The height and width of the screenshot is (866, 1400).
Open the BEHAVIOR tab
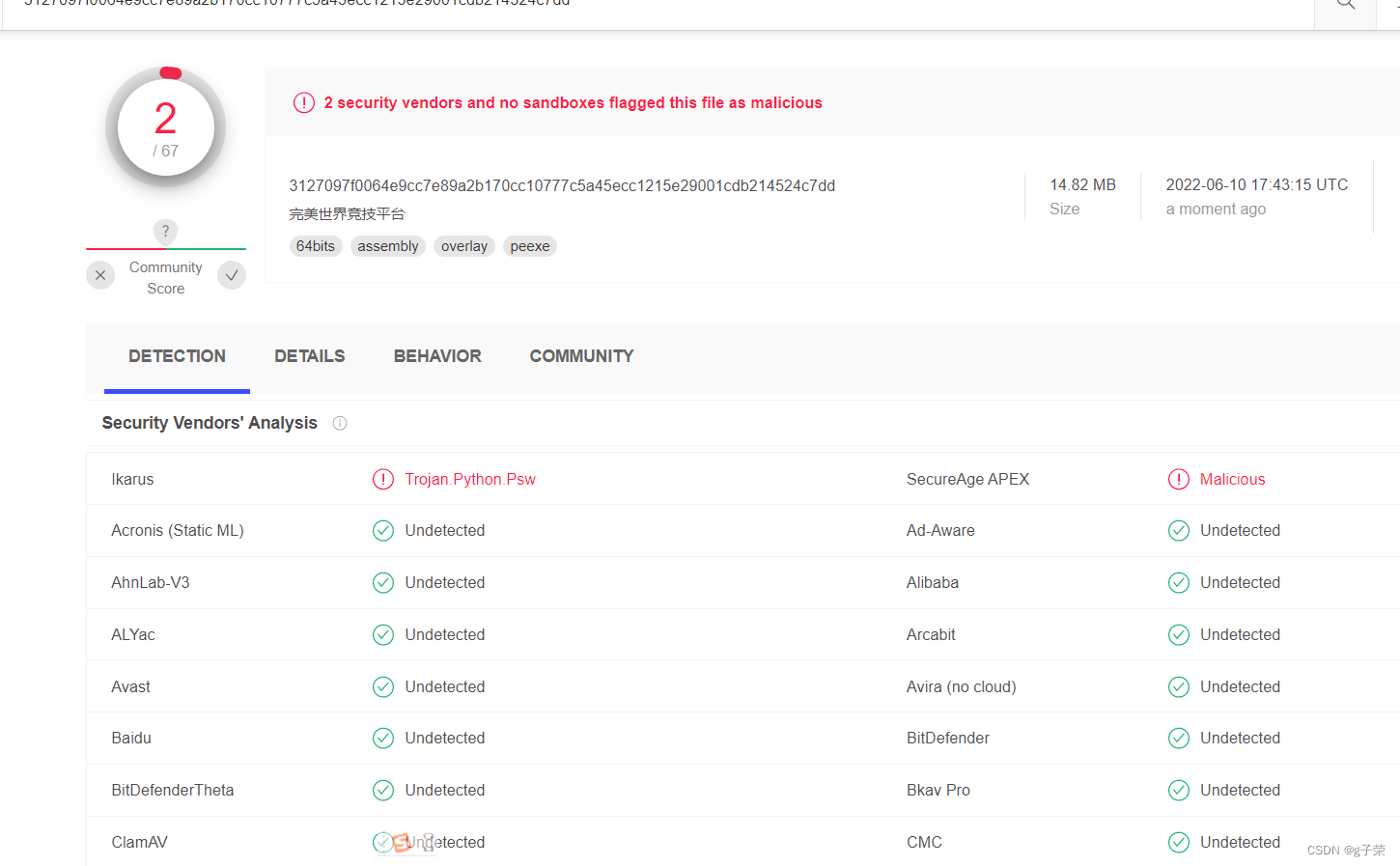click(x=437, y=355)
